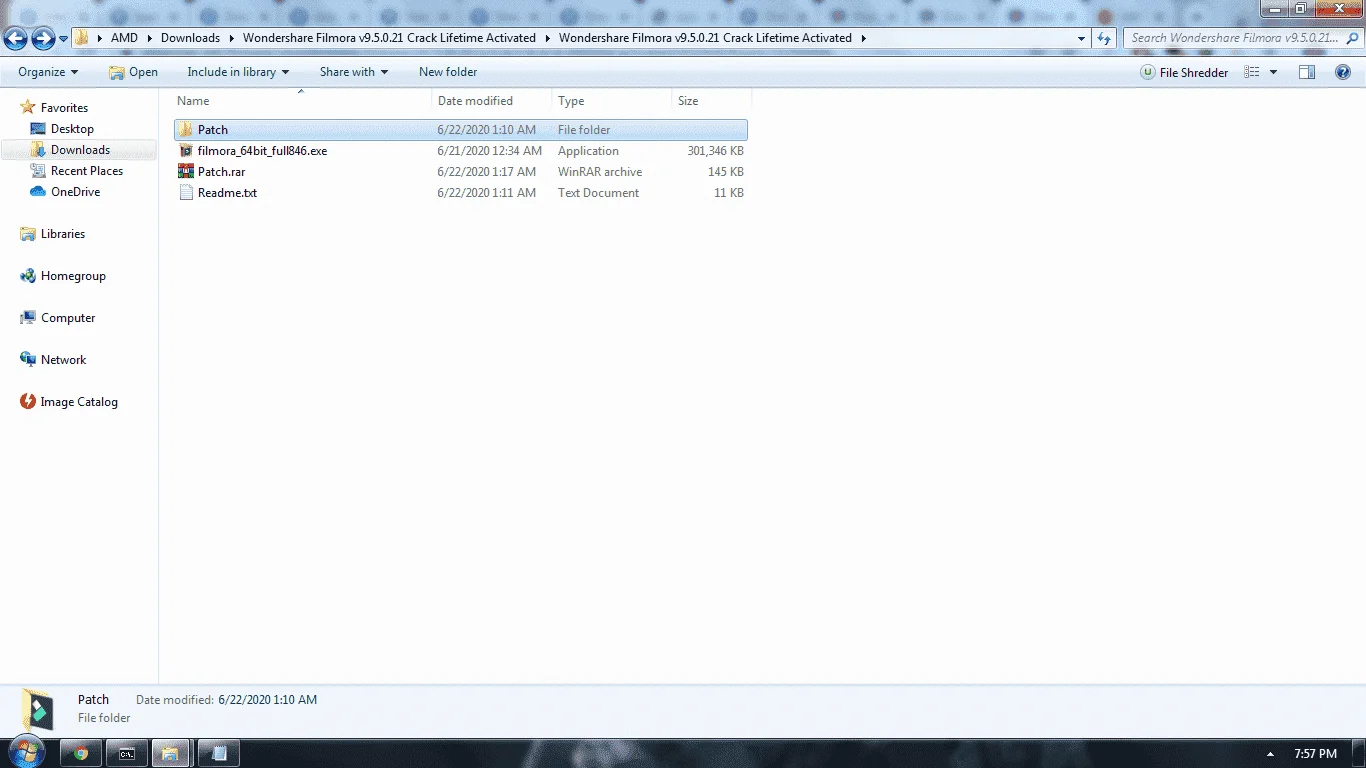Refresh the folder with the refresh button
Viewport: 1366px width, 768px height.
point(1104,38)
